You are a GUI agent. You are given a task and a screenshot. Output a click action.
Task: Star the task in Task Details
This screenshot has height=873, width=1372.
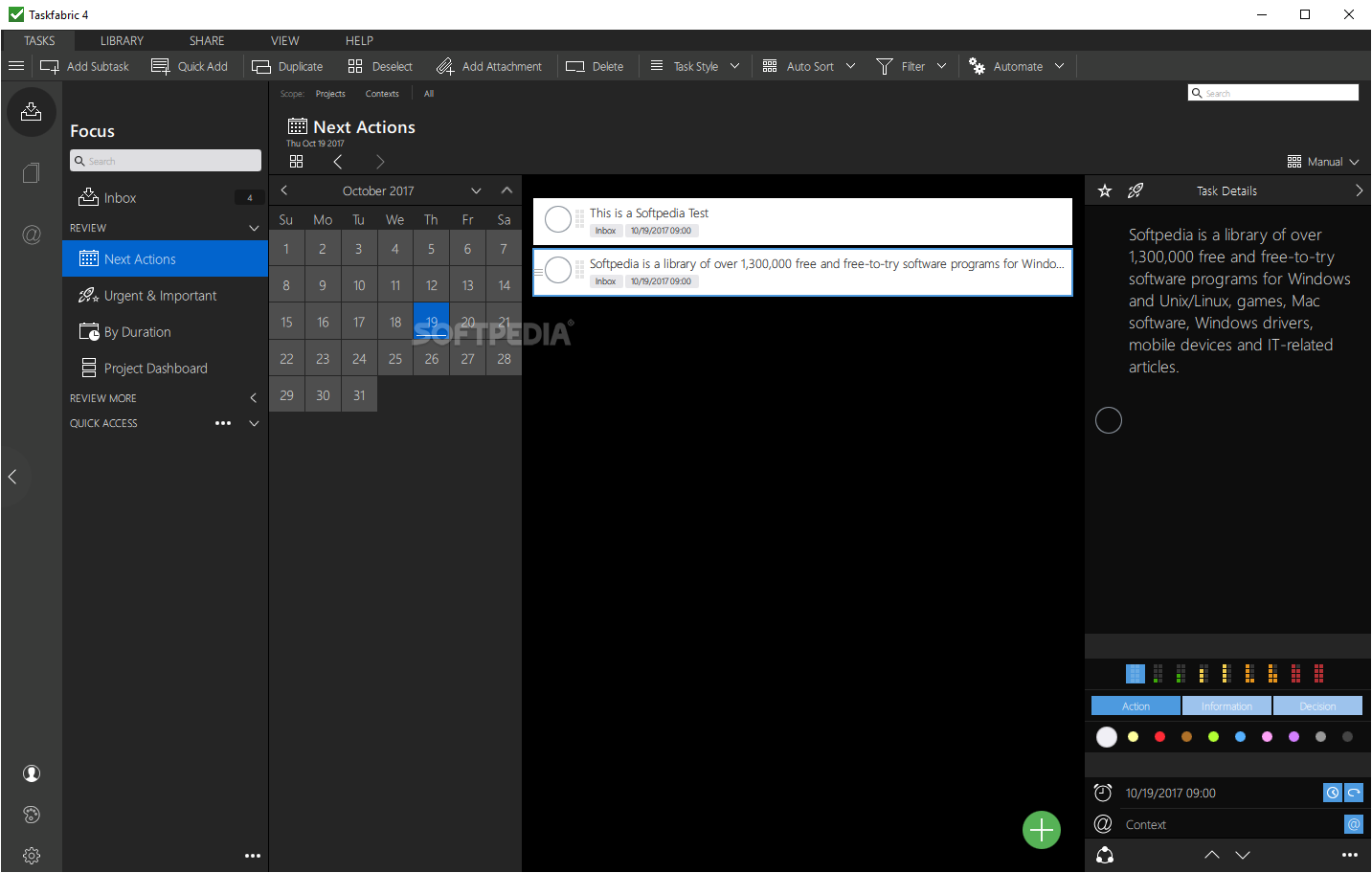coord(1105,190)
